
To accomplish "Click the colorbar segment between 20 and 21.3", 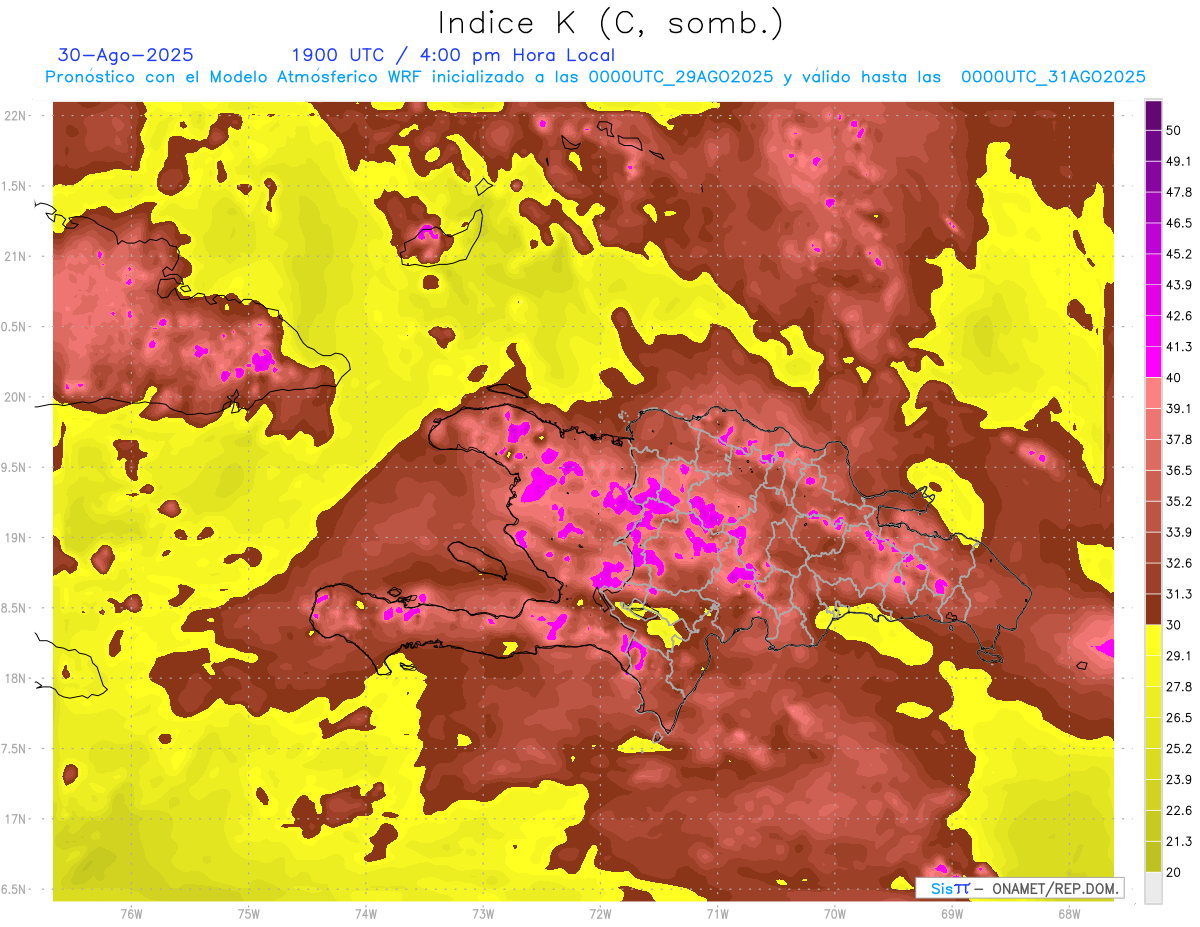I will 1153,857.
